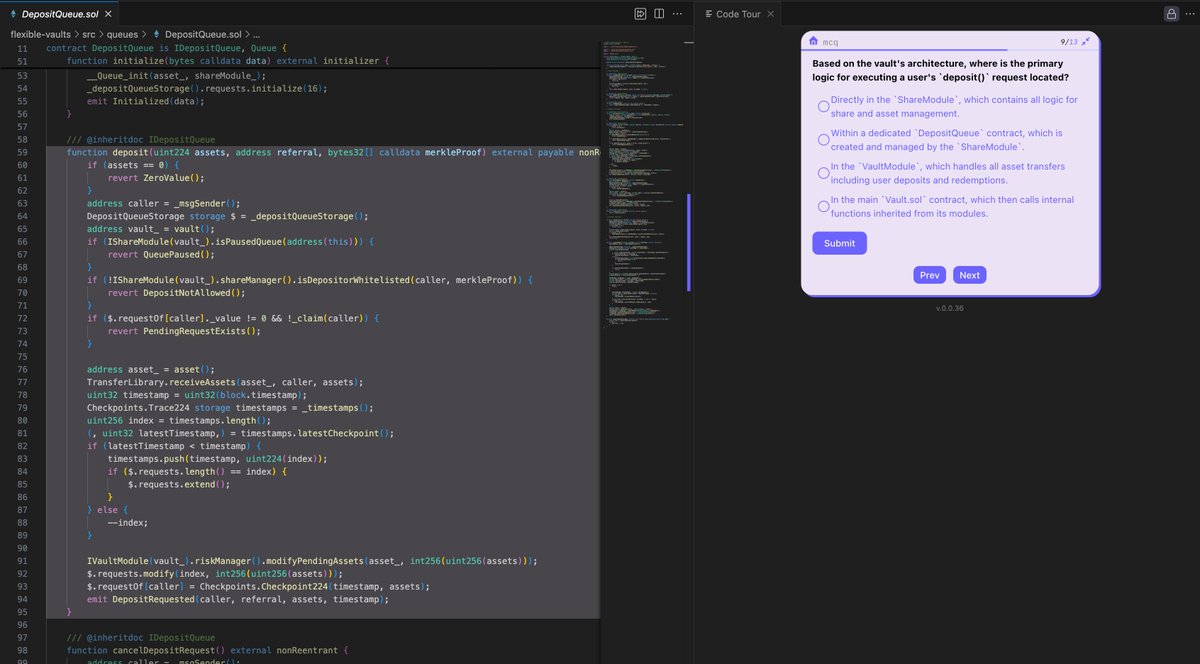Viewport: 1200px width, 664px height.
Task: Click line number 91 in the gutter
Action: tap(22, 561)
